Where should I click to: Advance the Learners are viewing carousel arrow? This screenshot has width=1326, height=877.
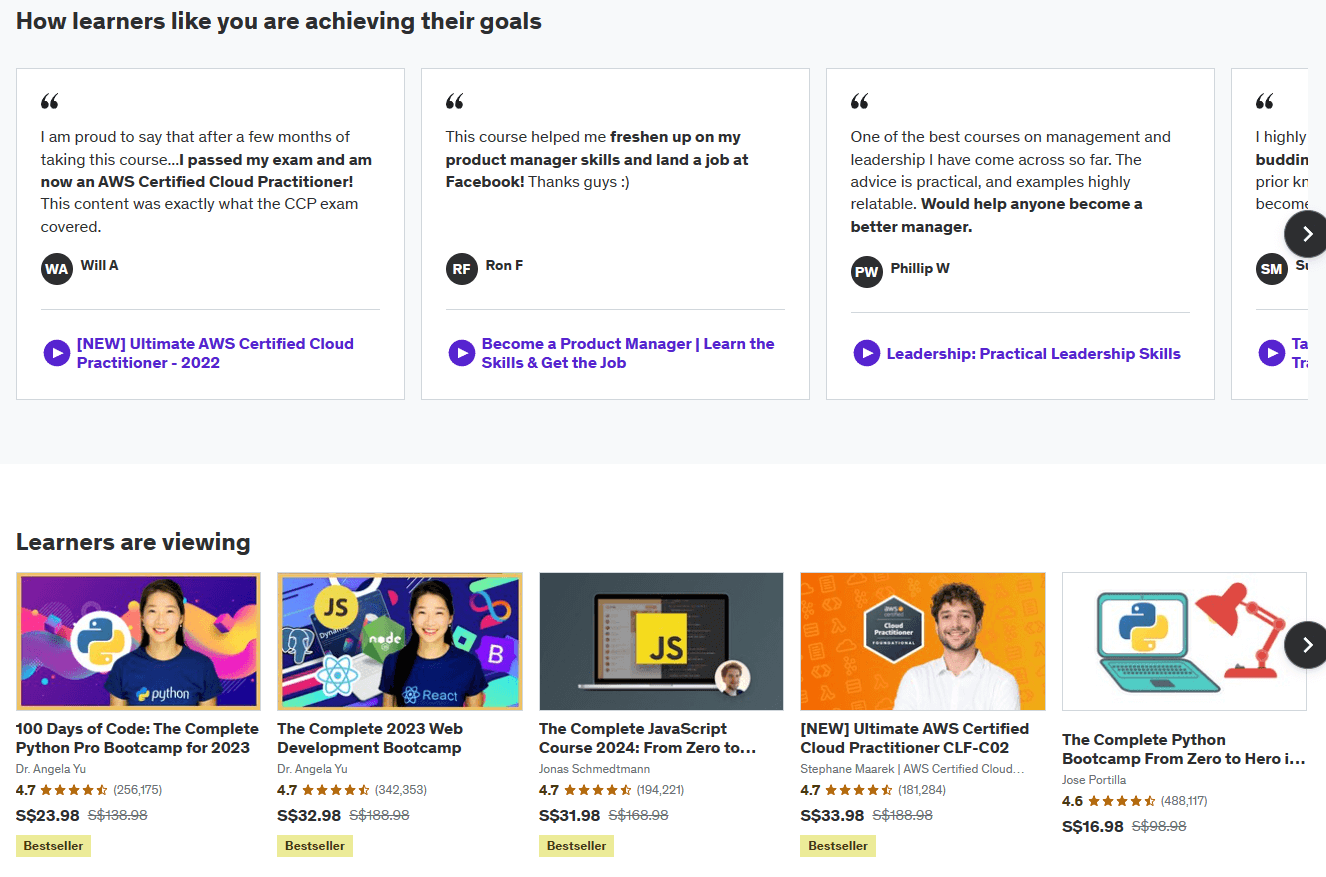click(1306, 646)
